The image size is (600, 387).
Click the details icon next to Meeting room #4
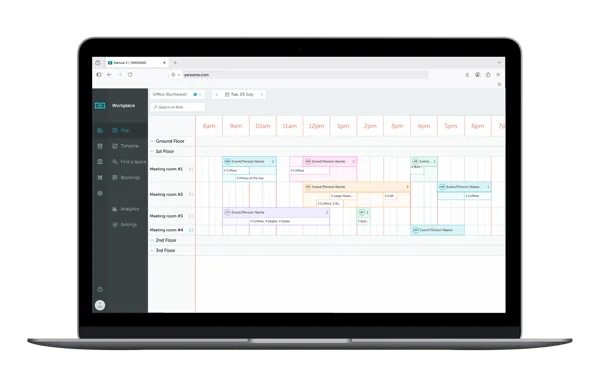(191, 230)
